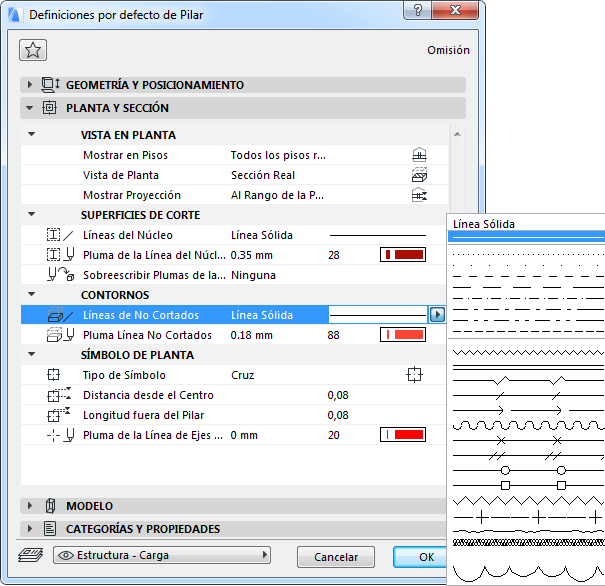Choose the sparse dotted line type
Viewport: 605px width, 586px height.
tap(526, 265)
